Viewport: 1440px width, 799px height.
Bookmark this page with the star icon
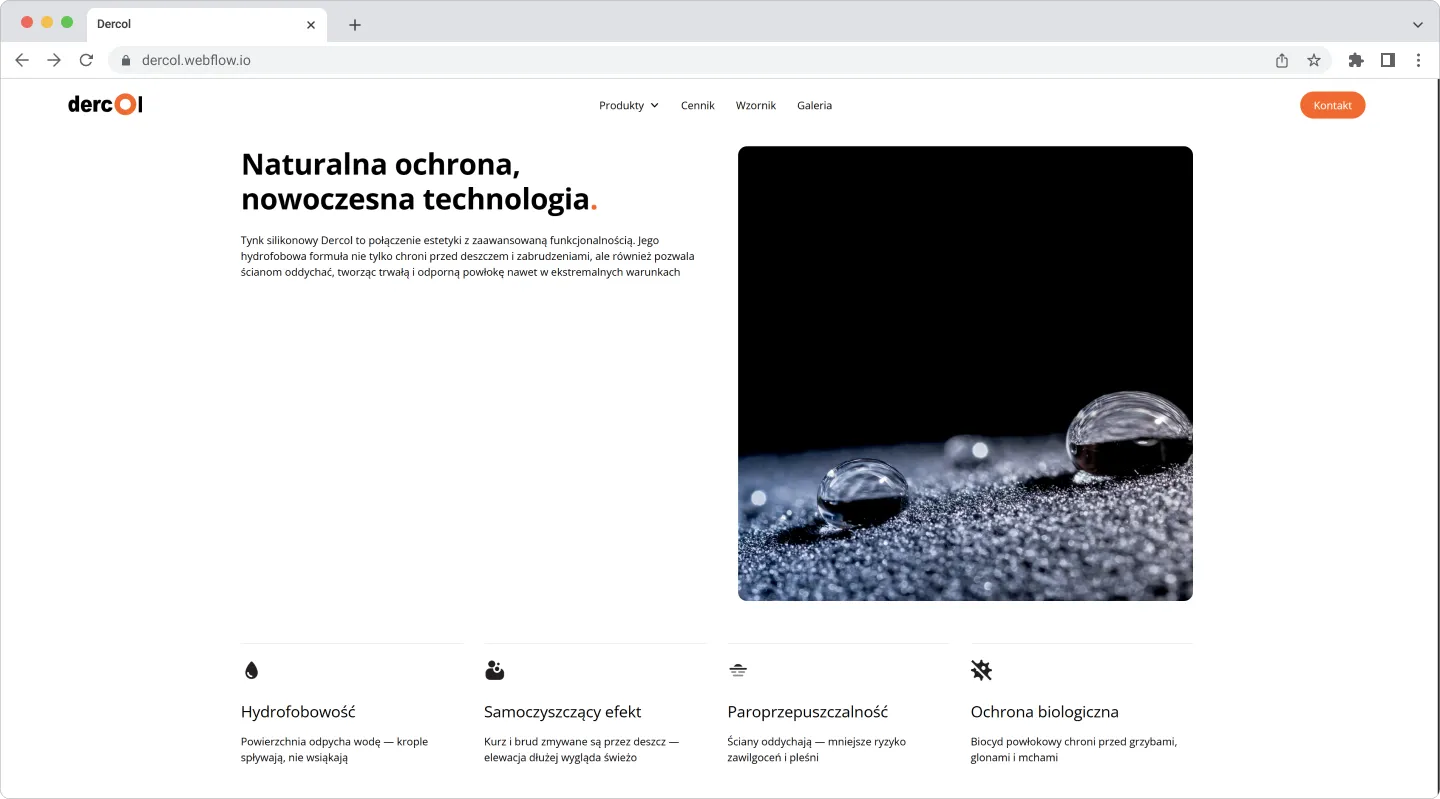[x=1314, y=60]
